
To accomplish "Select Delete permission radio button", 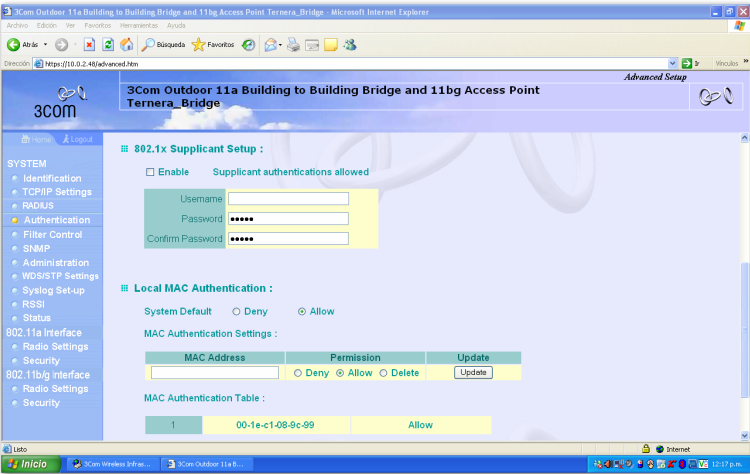I will tap(384, 373).
